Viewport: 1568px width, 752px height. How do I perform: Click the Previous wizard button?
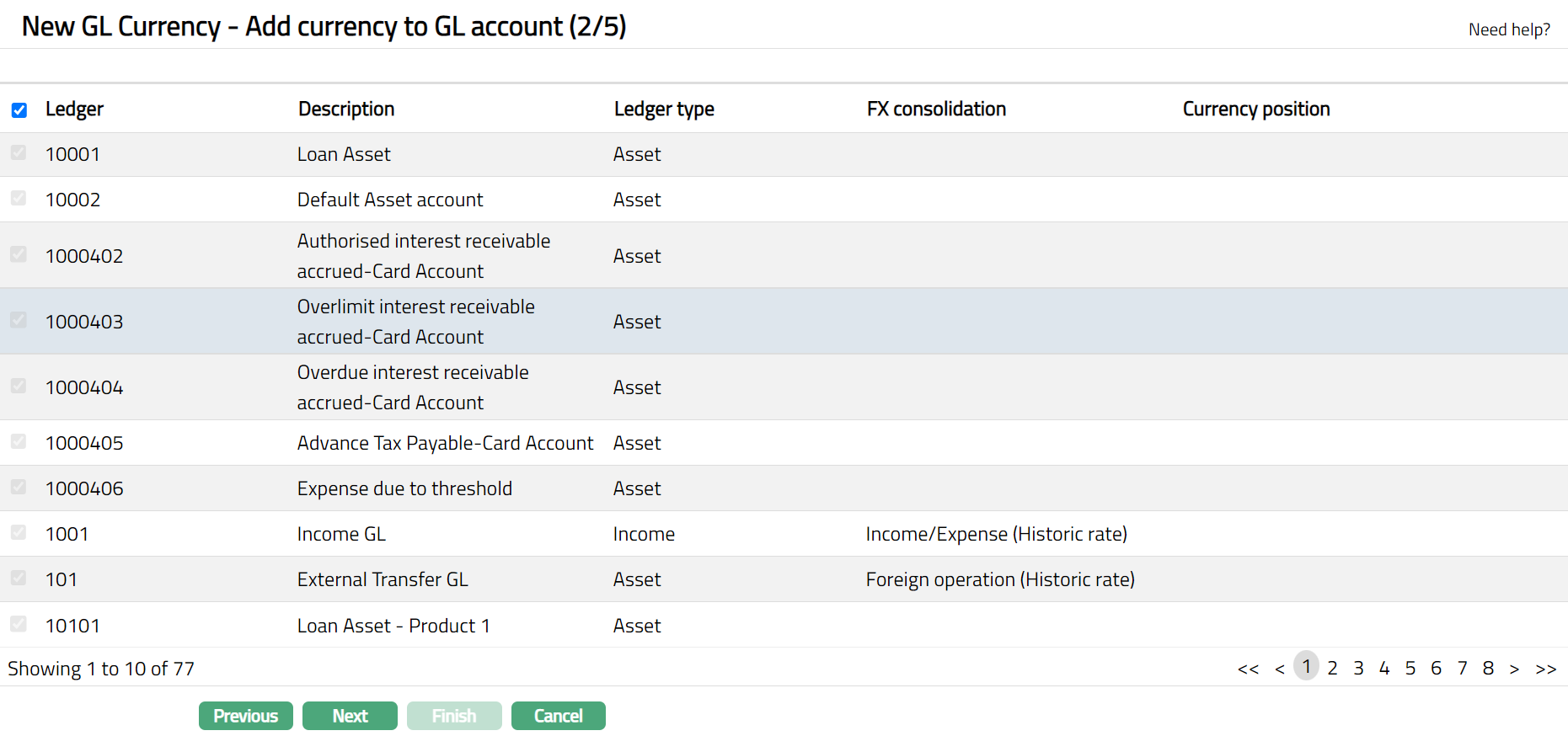[245, 716]
